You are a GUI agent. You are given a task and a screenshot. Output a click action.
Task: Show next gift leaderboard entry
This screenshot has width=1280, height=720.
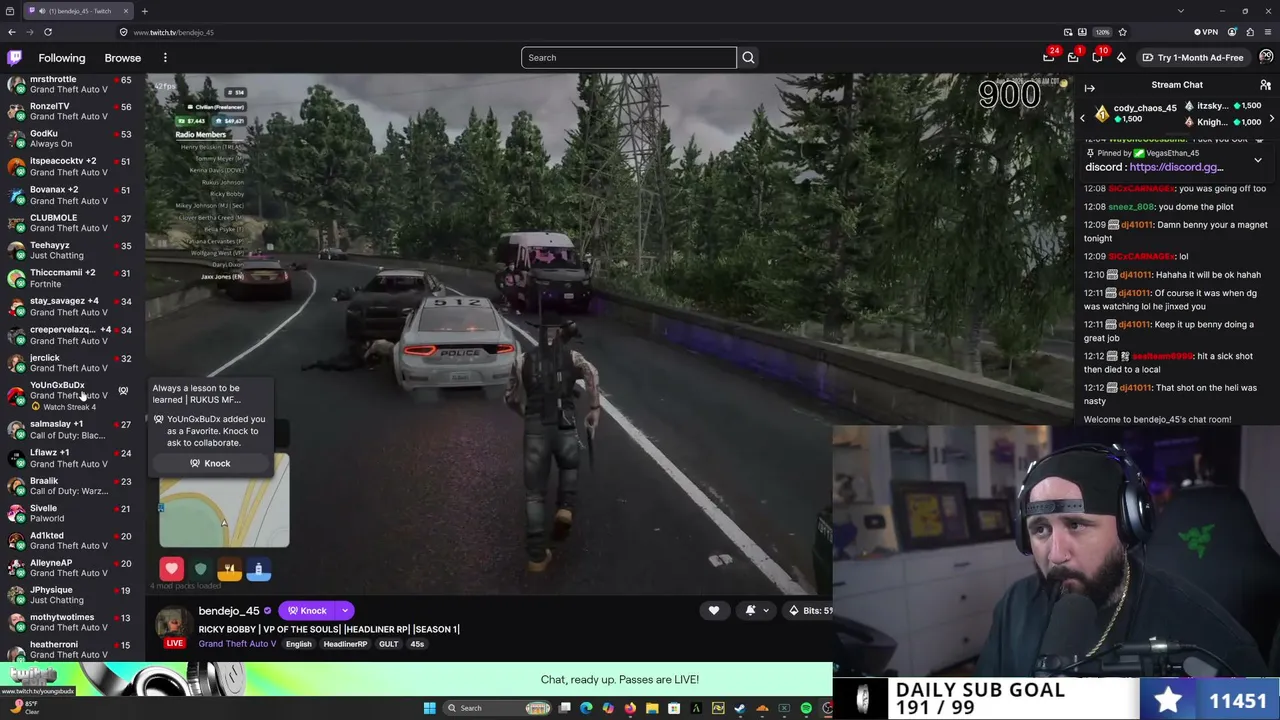1271,119
